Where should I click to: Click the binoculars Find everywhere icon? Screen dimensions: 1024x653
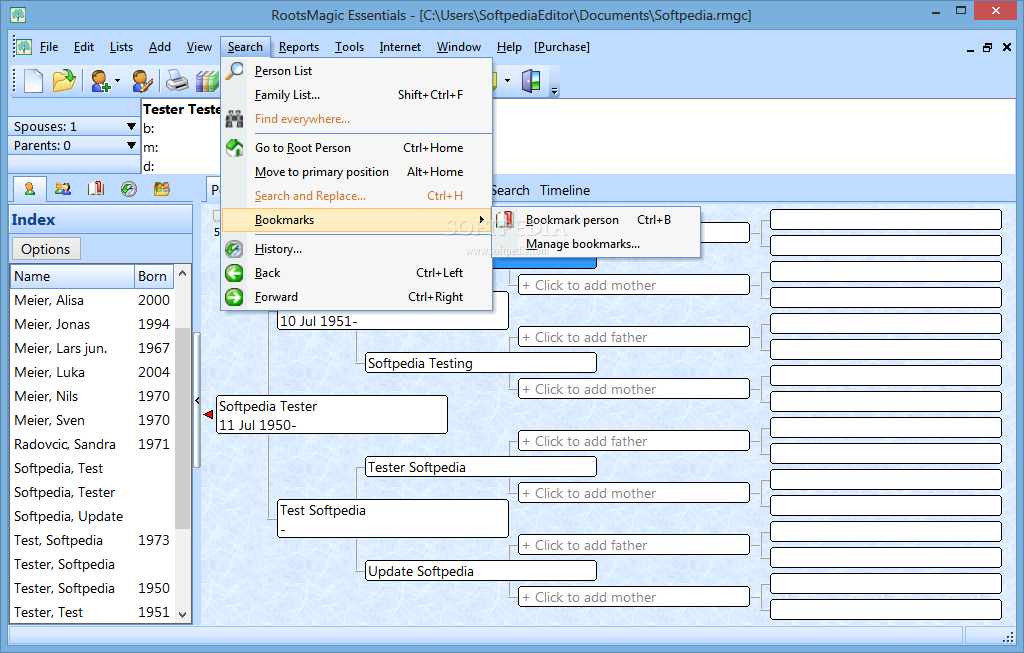point(234,119)
